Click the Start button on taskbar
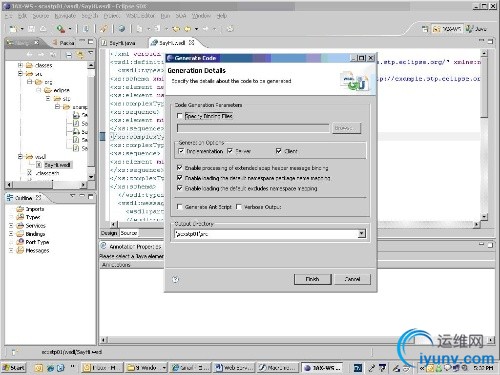Screen dimensions: 500x375 click(14, 368)
